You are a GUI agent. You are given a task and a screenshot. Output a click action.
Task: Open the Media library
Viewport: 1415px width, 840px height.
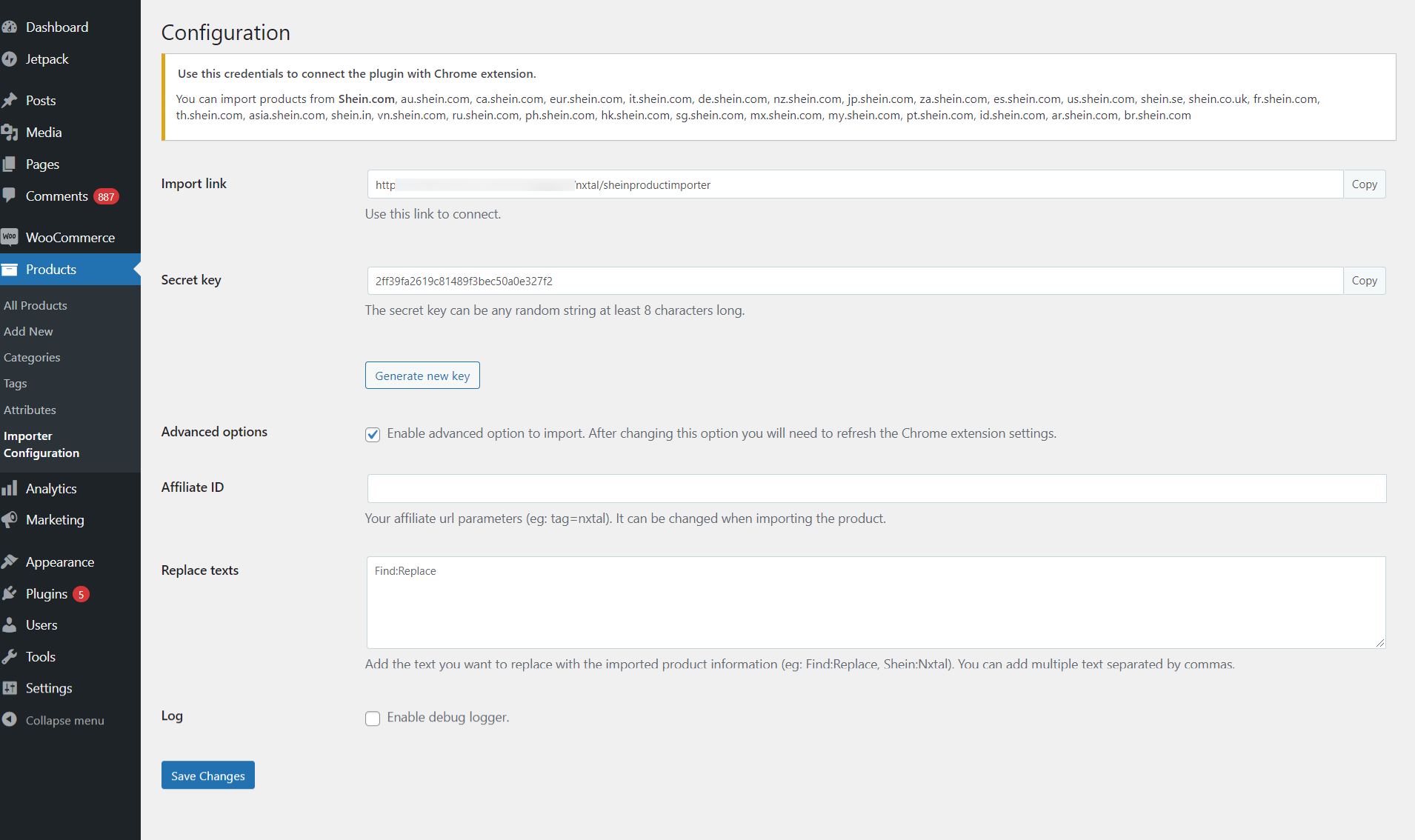44,132
